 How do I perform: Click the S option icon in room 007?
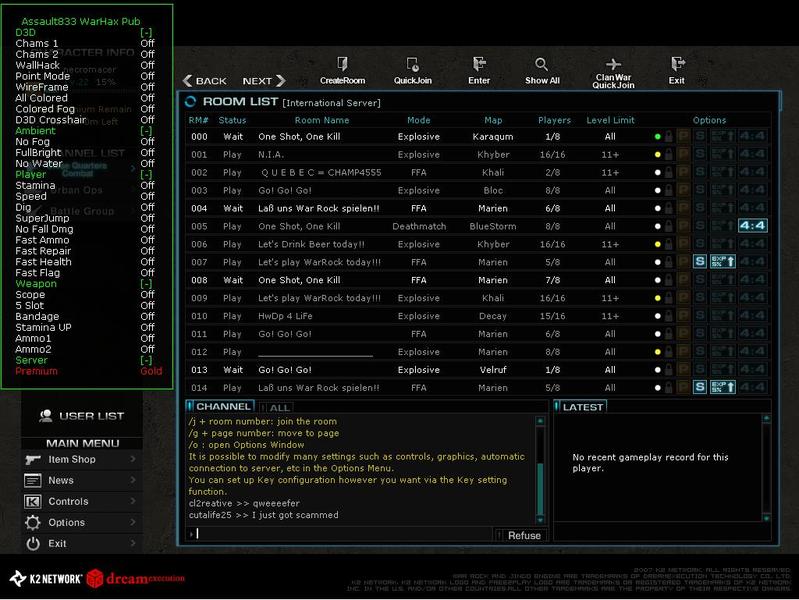coord(700,262)
